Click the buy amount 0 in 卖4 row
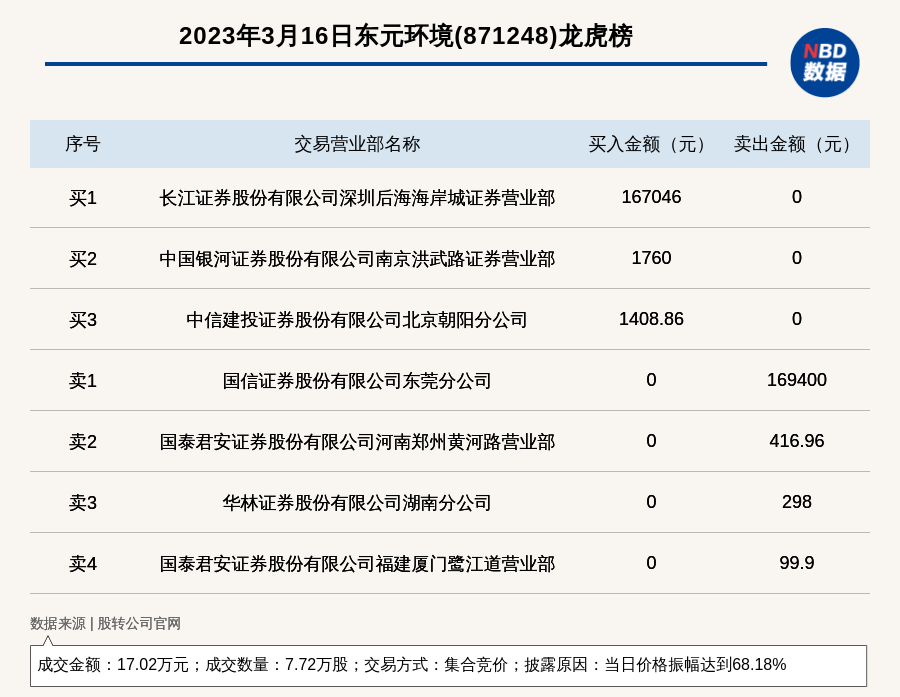The image size is (900, 697). click(x=651, y=563)
